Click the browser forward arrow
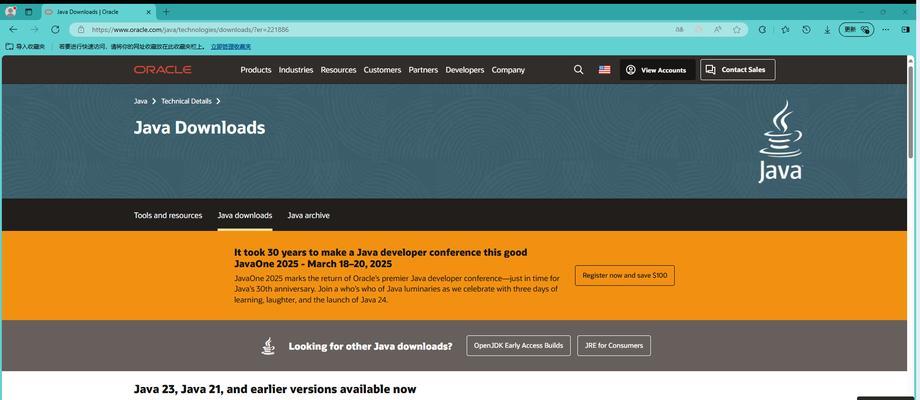The height and width of the screenshot is (400, 920). point(34,29)
